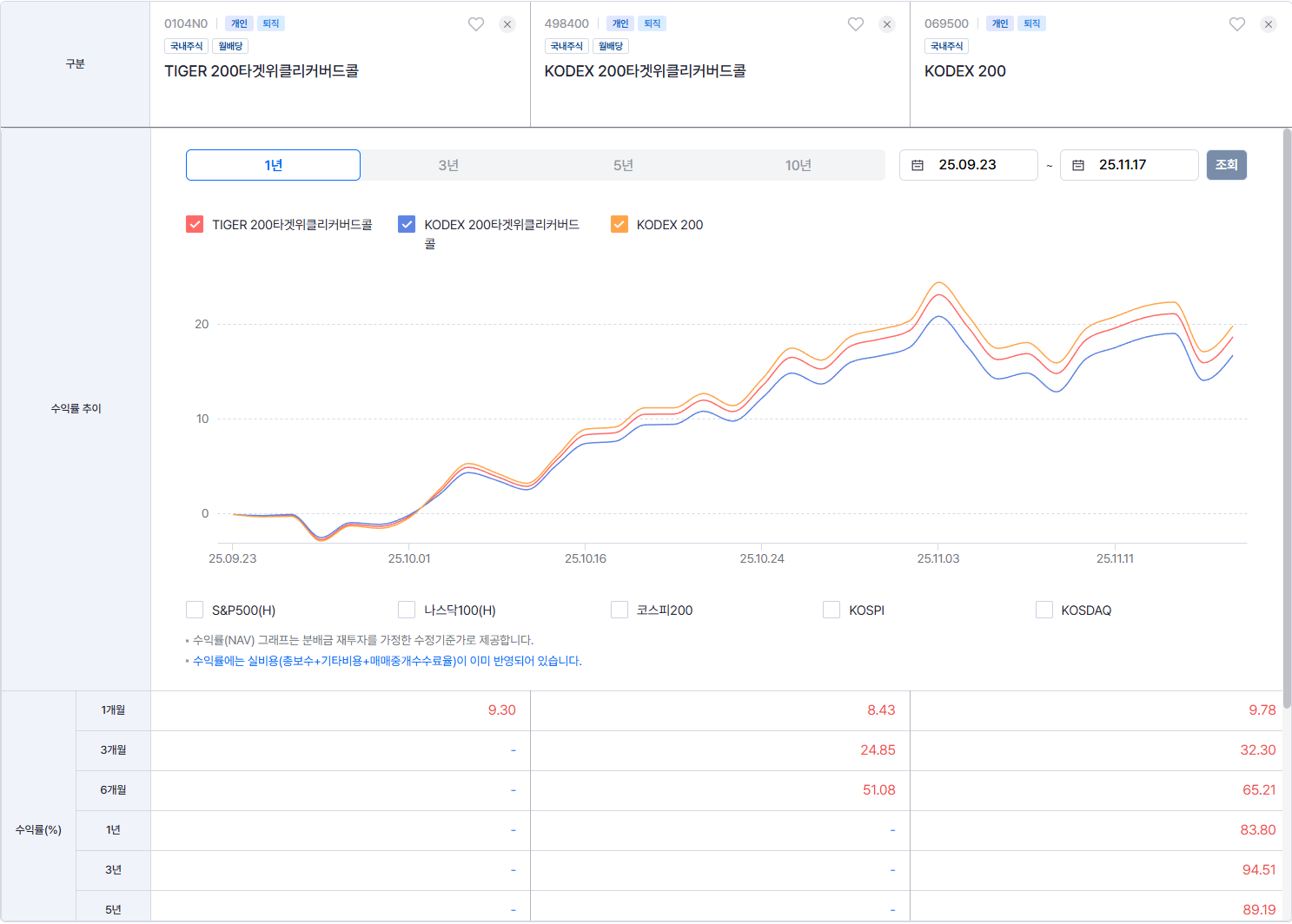Select the 3년 period tab

pyautogui.click(x=448, y=165)
